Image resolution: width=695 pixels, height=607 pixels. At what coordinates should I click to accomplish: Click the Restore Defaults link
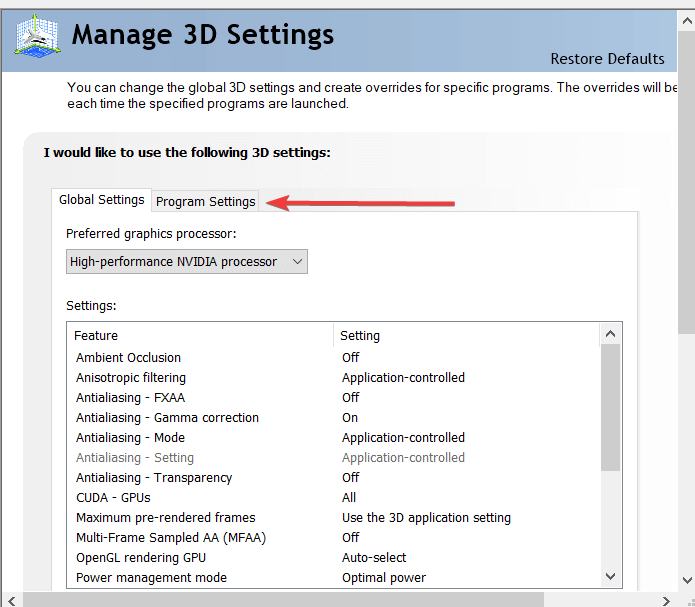click(x=607, y=59)
